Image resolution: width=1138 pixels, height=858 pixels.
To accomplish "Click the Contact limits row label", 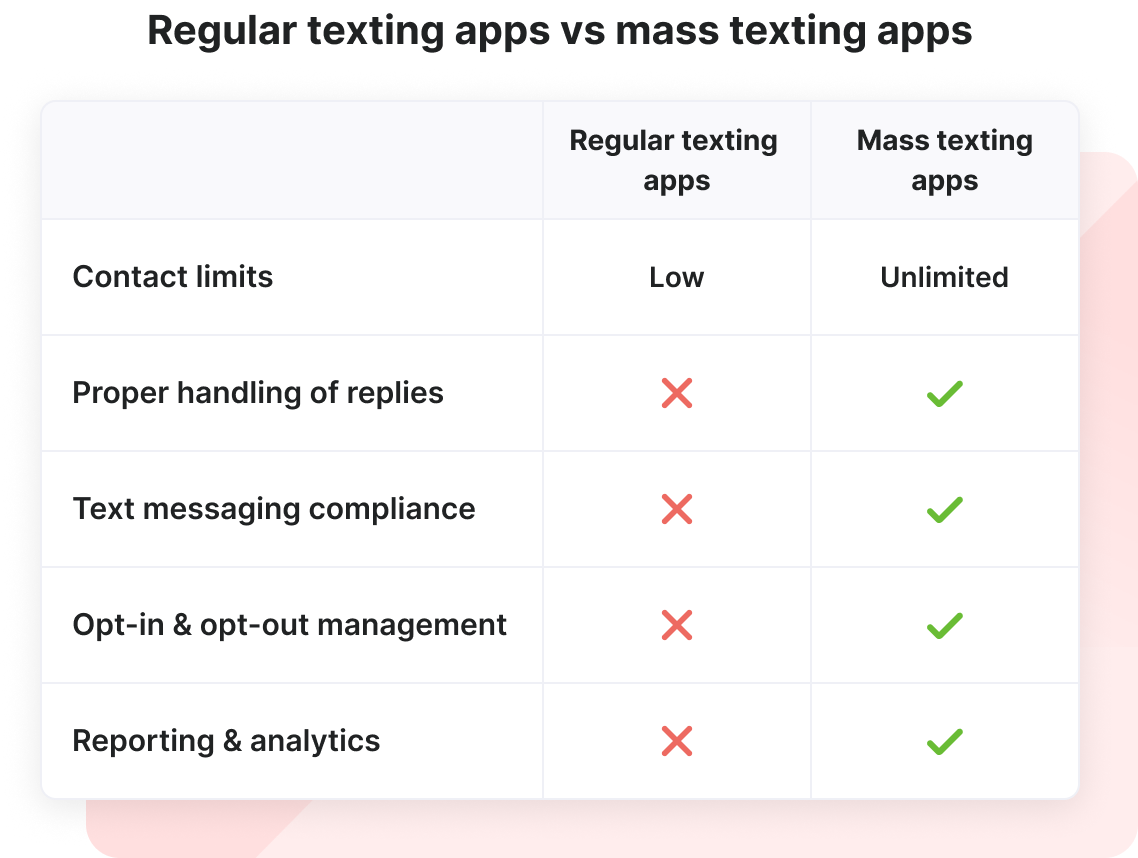I will (173, 277).
